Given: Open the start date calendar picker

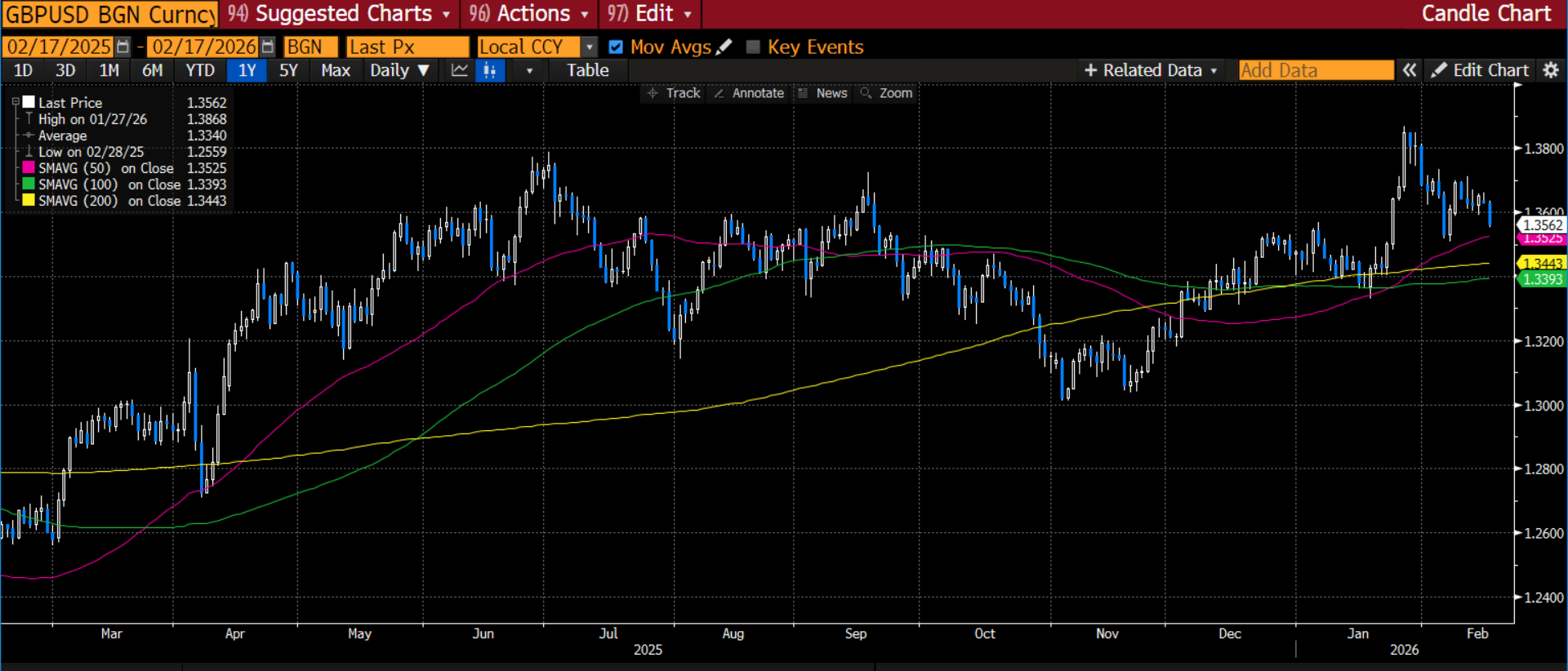Looking at the screenshot, I should [122, 47].
